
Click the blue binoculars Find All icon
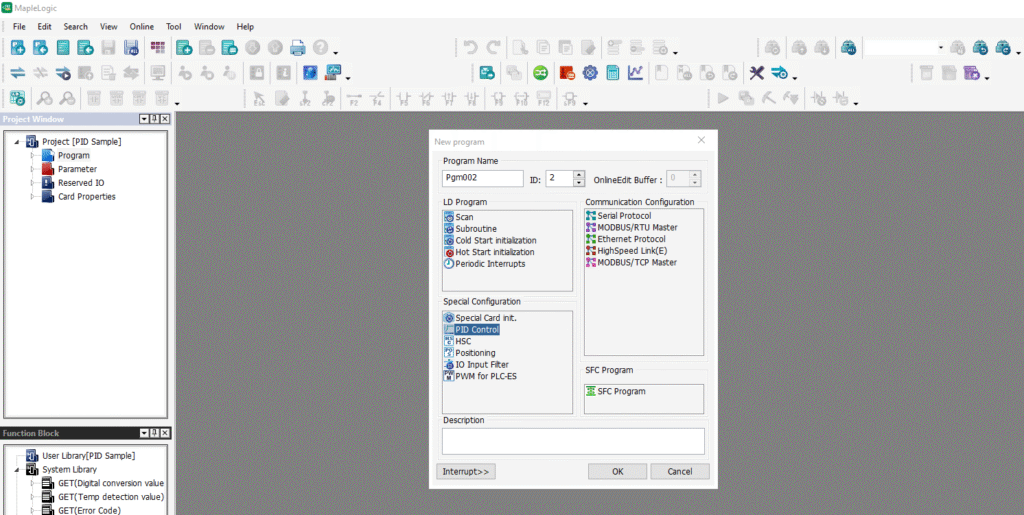click(x=848, y=47)
